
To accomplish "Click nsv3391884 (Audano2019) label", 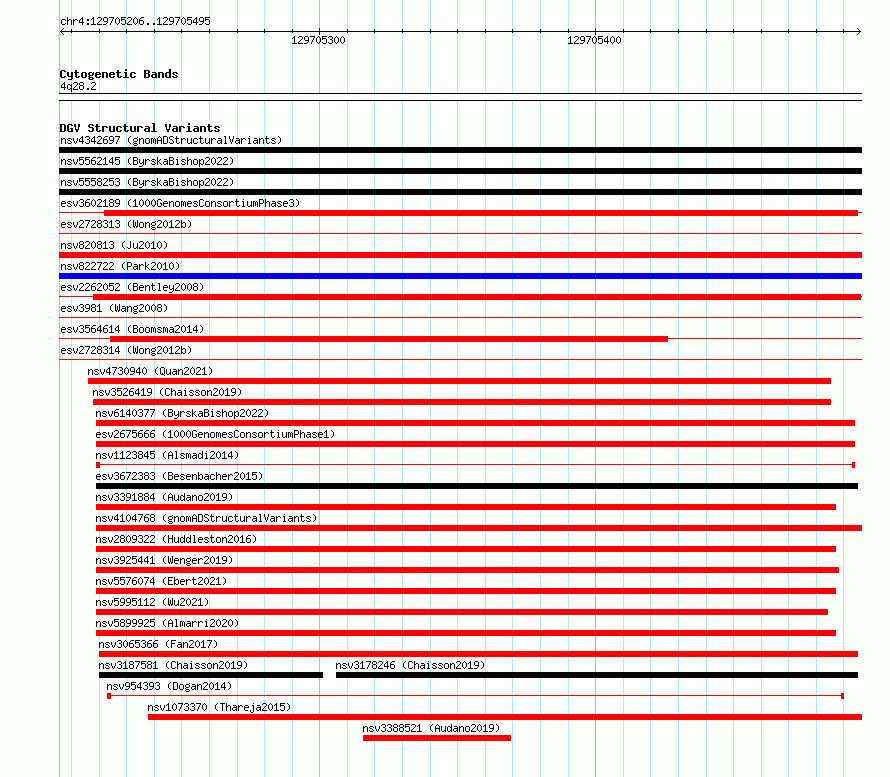I will point(164,497).
